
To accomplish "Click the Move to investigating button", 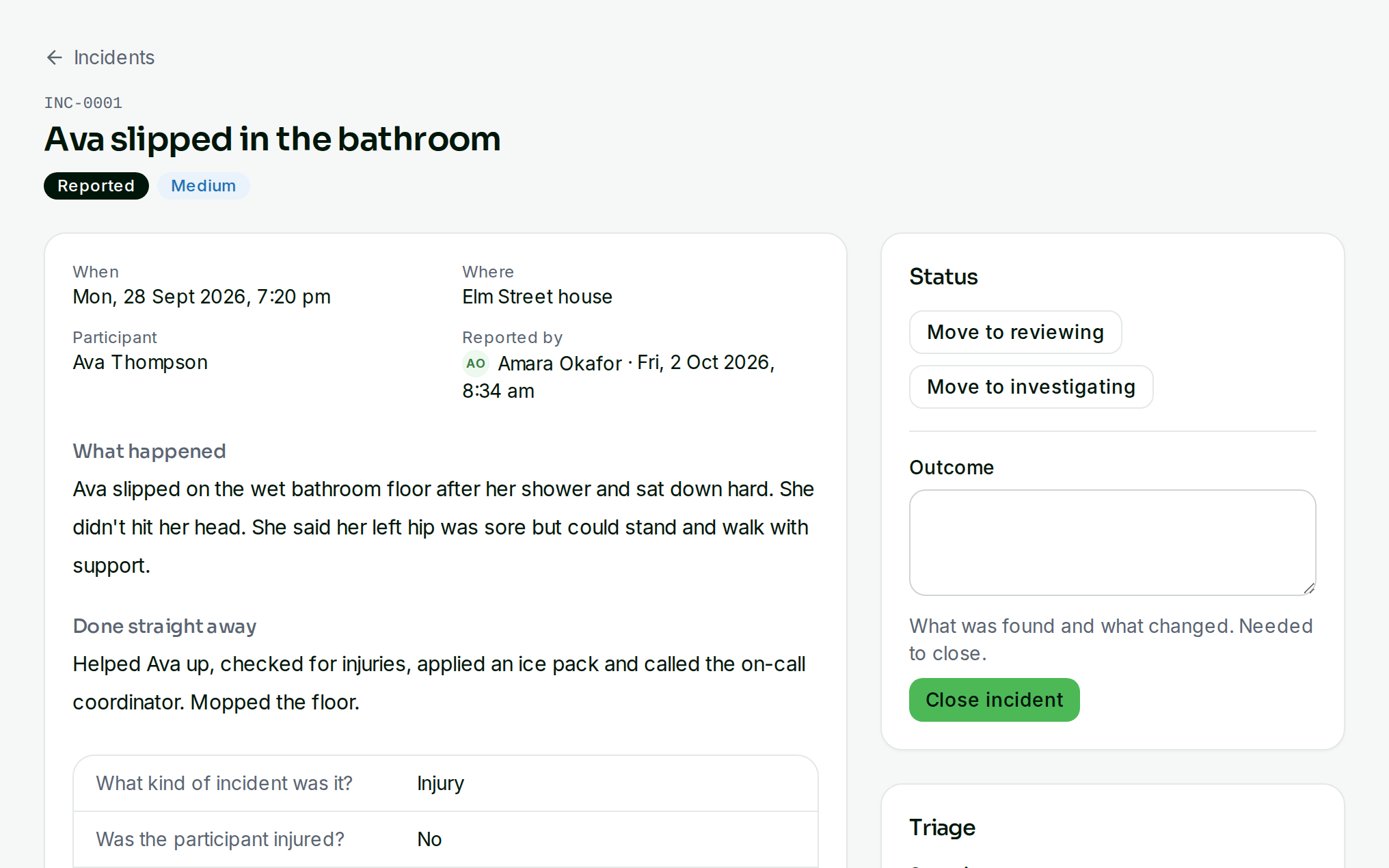I will 1031,387.
